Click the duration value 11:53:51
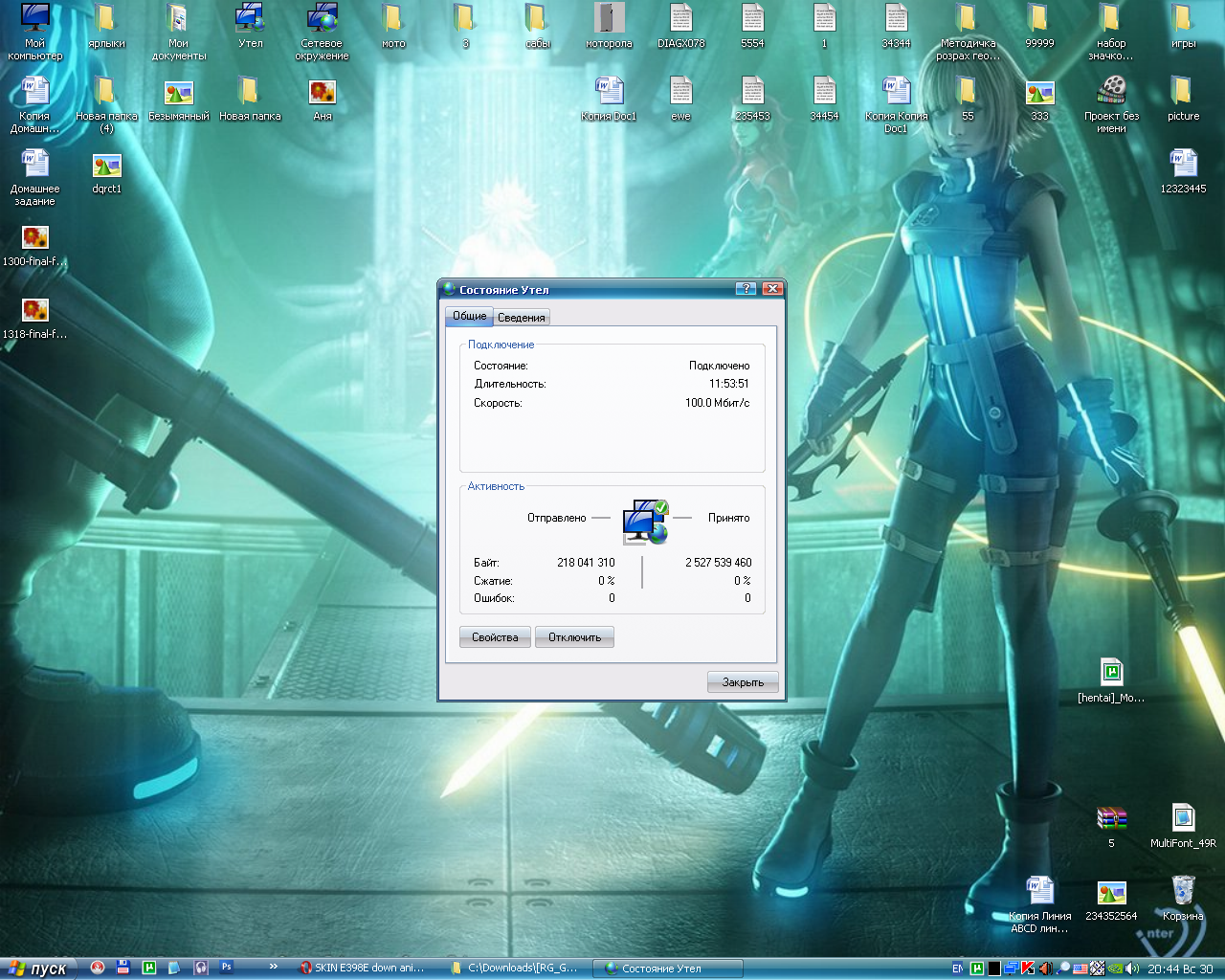The height and width of the screenshot is (980, 1225). point(729,384)
